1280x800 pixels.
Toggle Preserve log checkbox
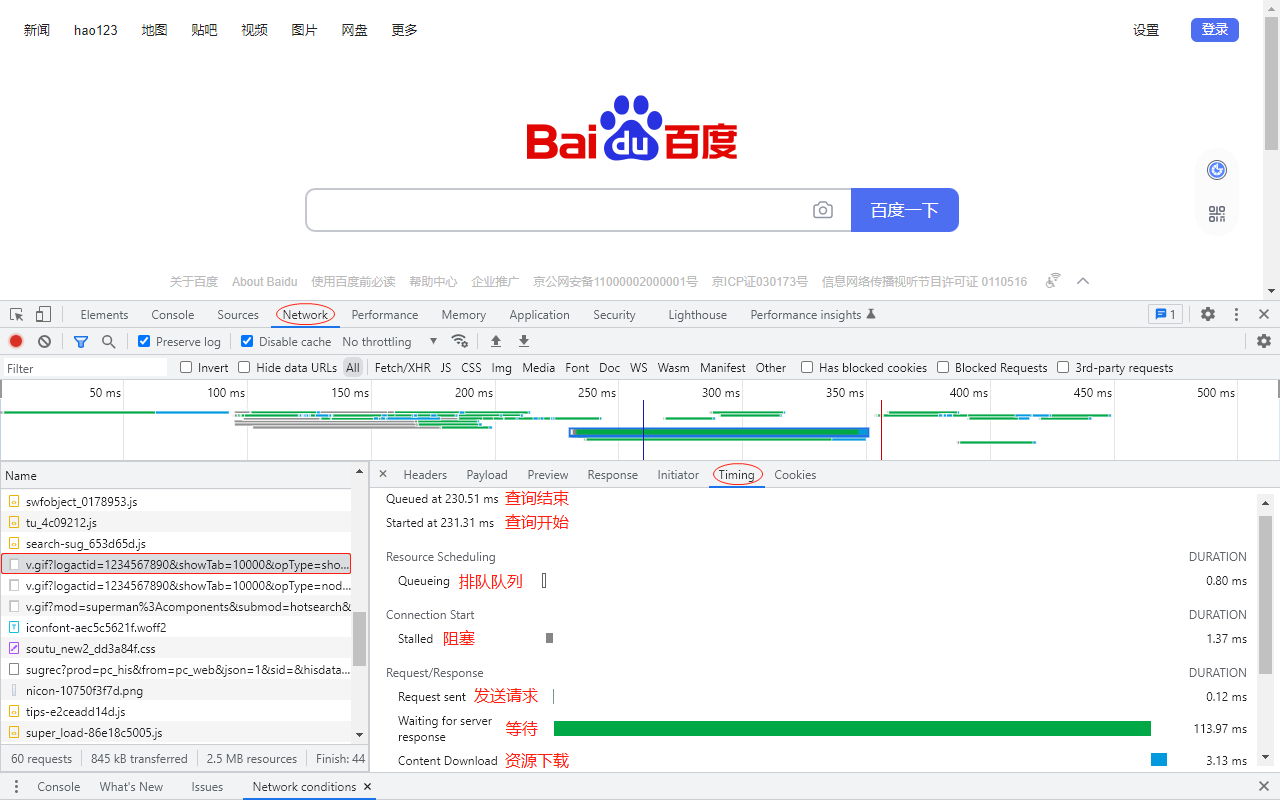click(144, 341)
